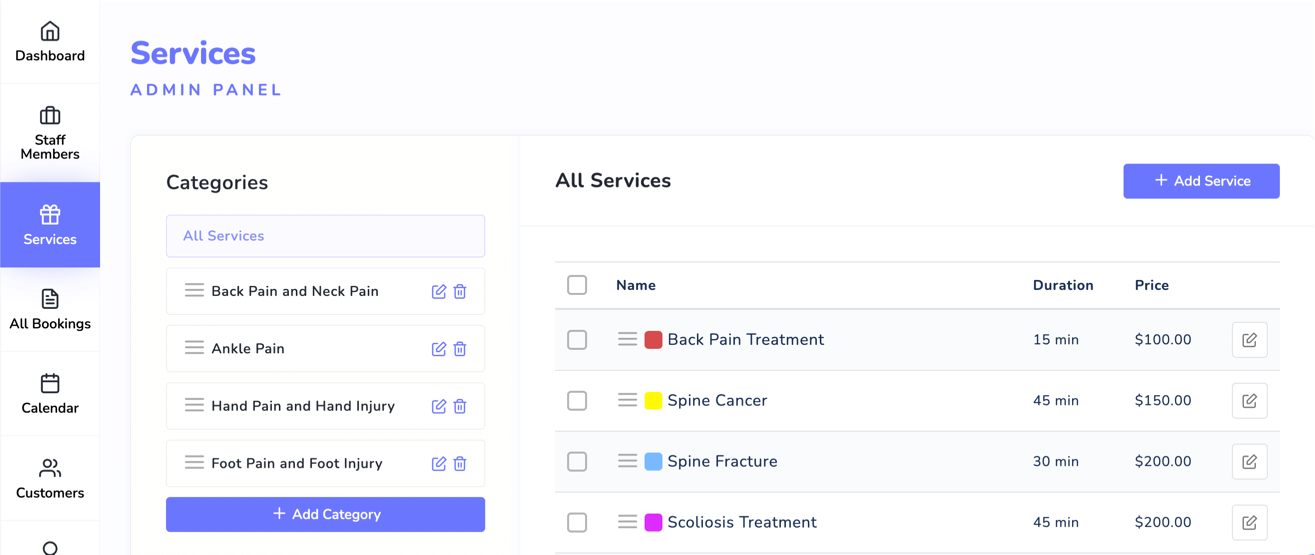Click the reorder handle for Ankle Pain category

pos(194,348)
